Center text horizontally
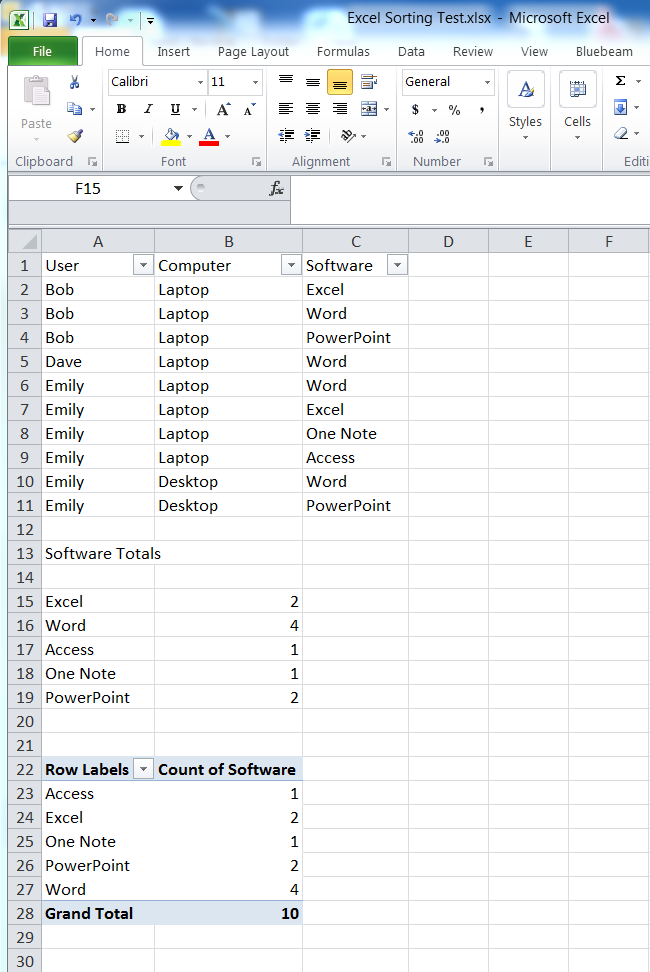 tap(313, 109)
